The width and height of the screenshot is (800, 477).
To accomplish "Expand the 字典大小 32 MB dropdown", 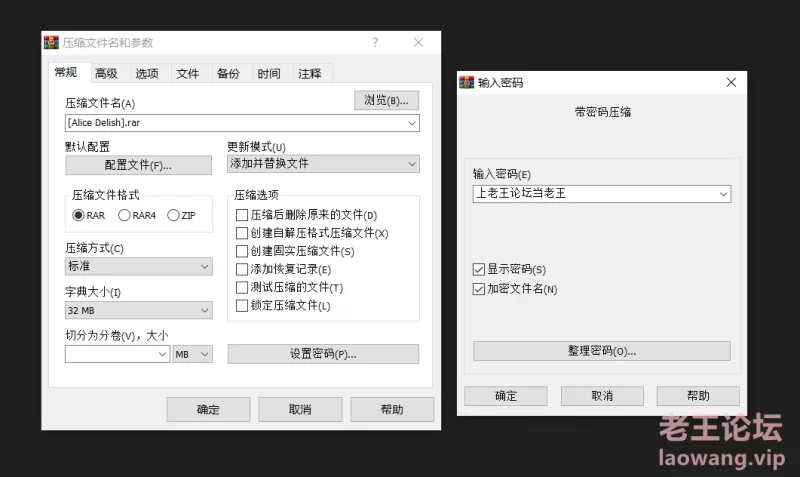I will (x=205, y=311).
